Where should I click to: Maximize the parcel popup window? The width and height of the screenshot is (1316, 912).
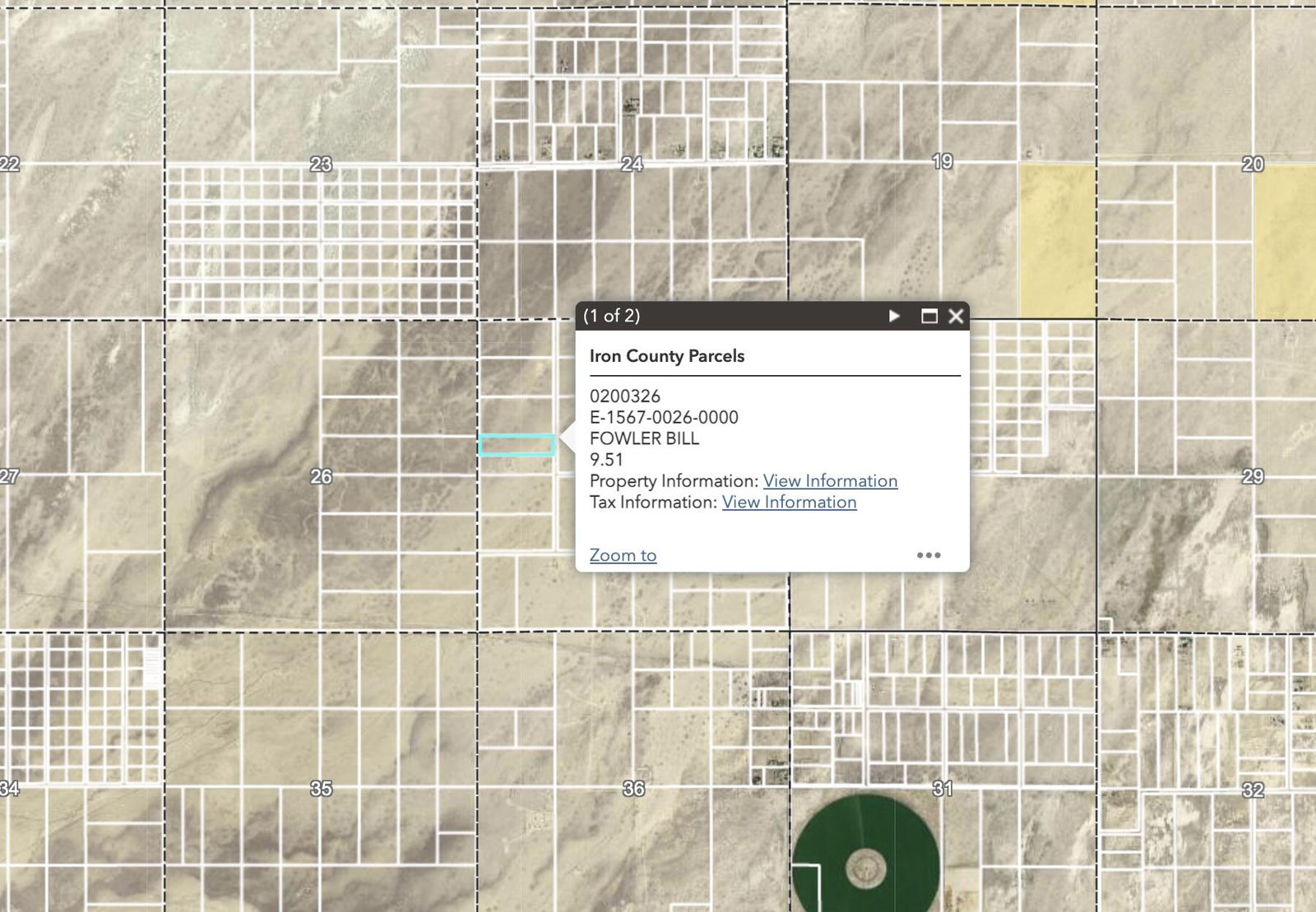pos(929,316)
